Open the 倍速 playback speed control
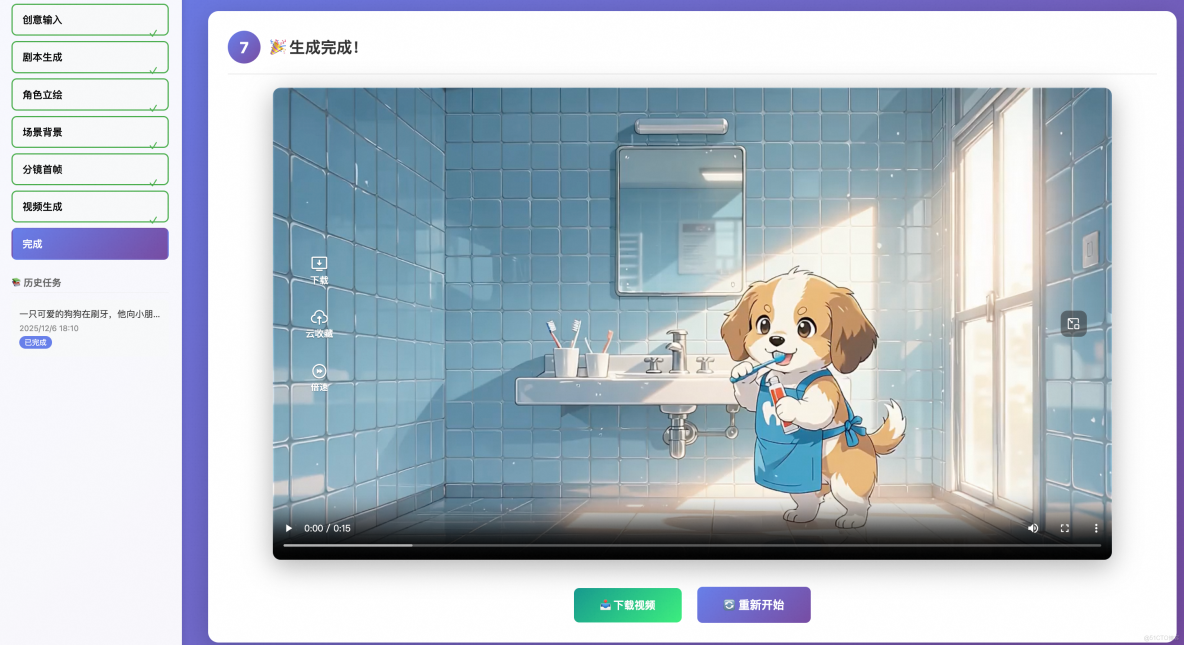1184x645 pixels. click(319, 372)
